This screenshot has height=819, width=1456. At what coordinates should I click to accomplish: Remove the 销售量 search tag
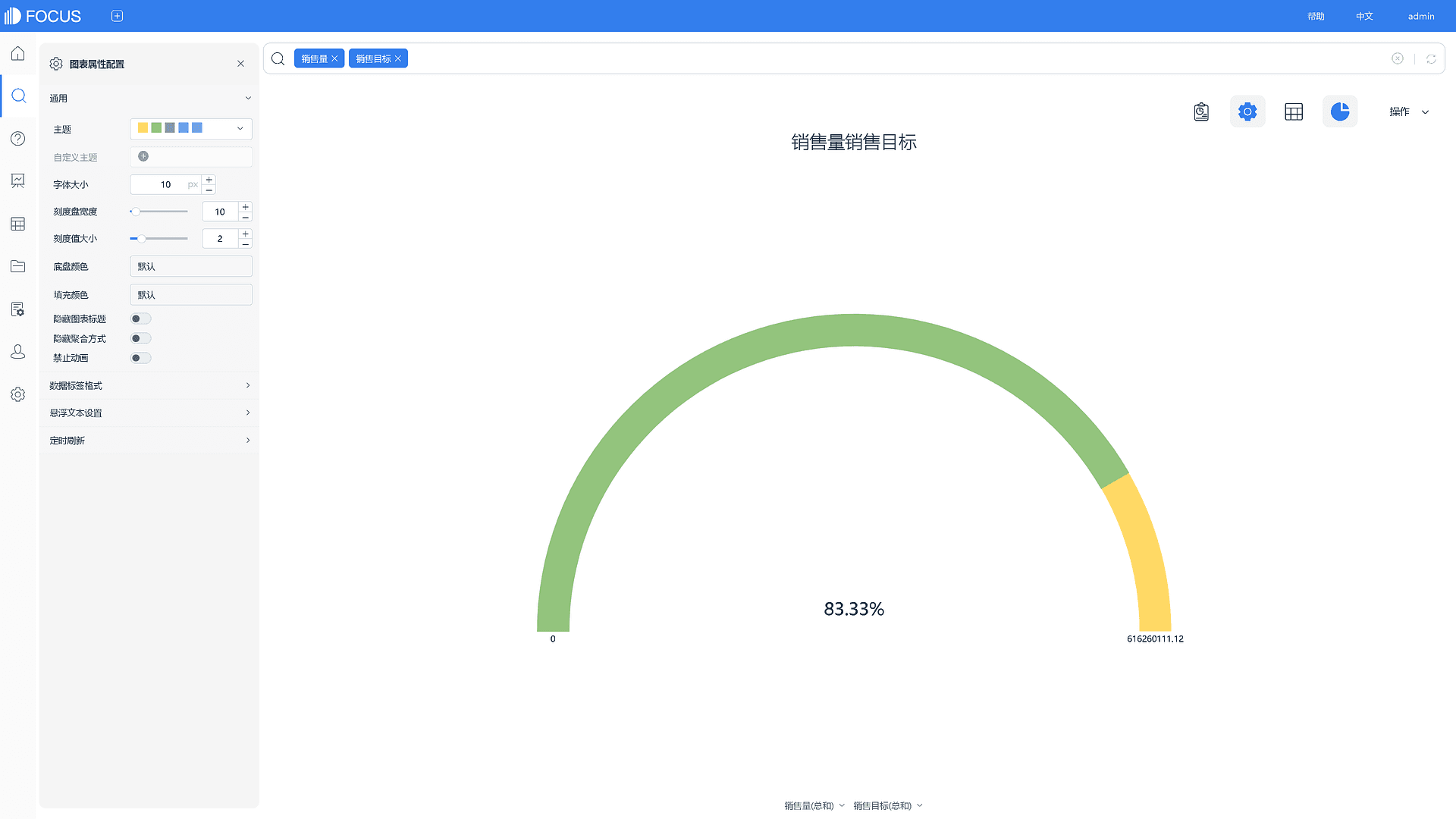coord(334,58)
